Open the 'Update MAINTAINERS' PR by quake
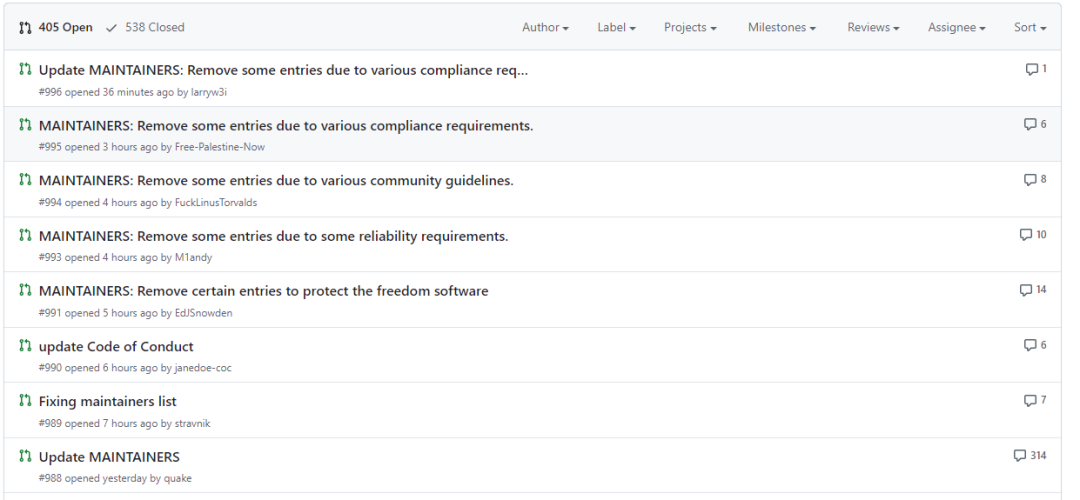 click(109, 457)
